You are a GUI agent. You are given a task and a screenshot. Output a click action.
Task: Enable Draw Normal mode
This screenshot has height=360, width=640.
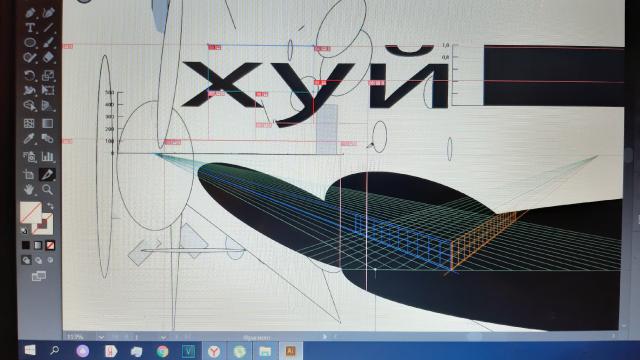coord(26,260)
